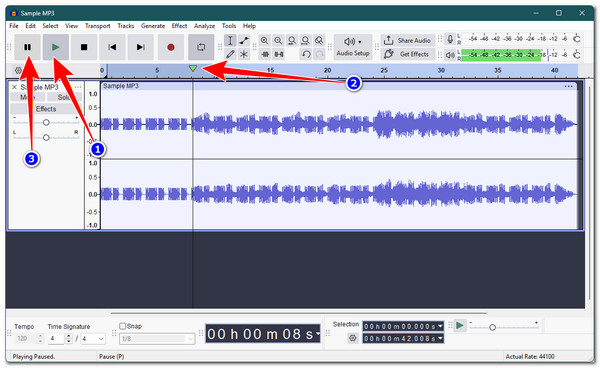Open the snap 1/8 dropdown
The image size is (600, 368).
157,339
